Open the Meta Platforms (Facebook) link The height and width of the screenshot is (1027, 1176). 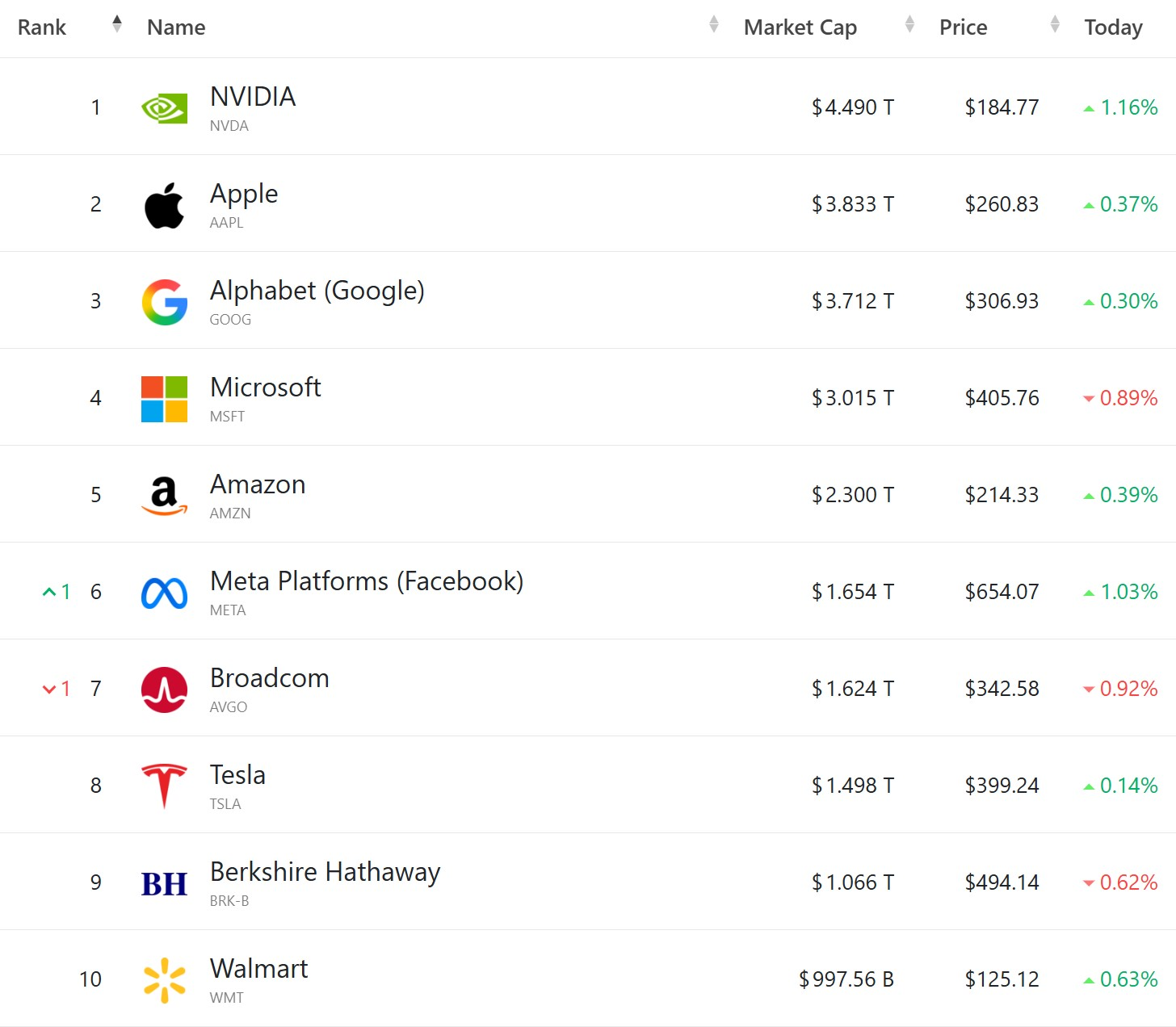(x=367, y=581)
